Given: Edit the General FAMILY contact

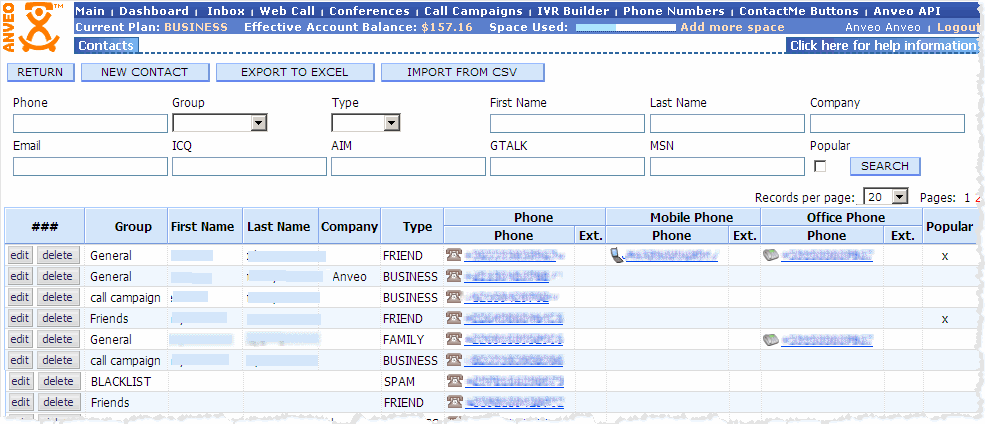Looking at the screenshot, I should coord(20,339).
